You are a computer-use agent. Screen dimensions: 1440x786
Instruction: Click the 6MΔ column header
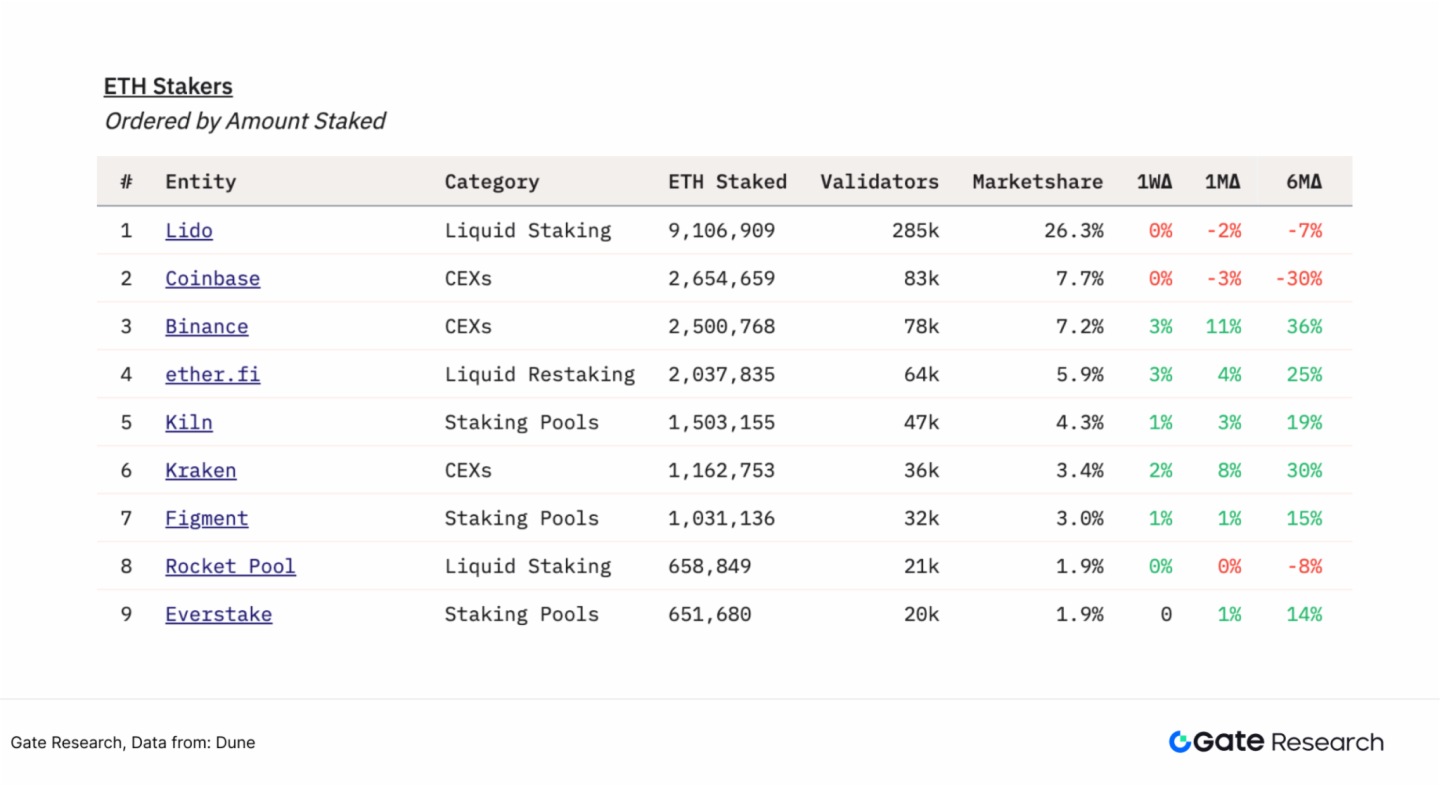(1304, 182)
